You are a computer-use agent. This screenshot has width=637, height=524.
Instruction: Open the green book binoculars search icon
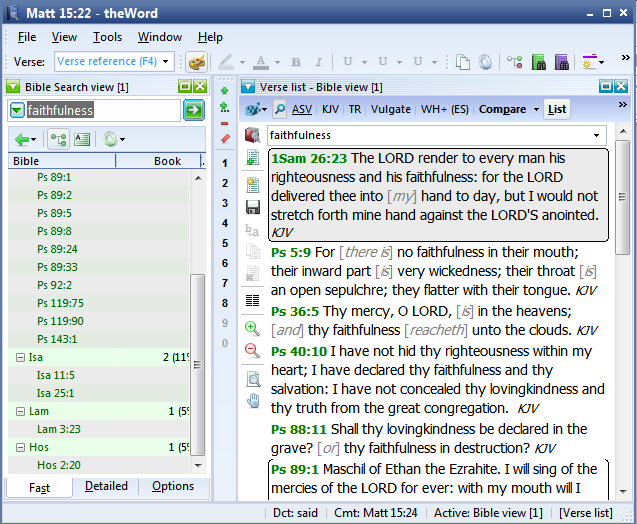[x=539, y=62]
